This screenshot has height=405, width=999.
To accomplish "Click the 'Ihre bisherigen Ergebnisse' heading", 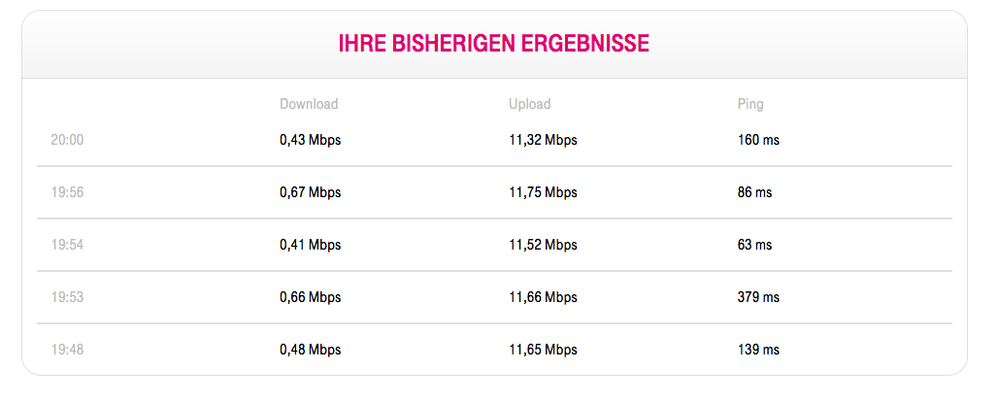I will [x=494, y=44].
